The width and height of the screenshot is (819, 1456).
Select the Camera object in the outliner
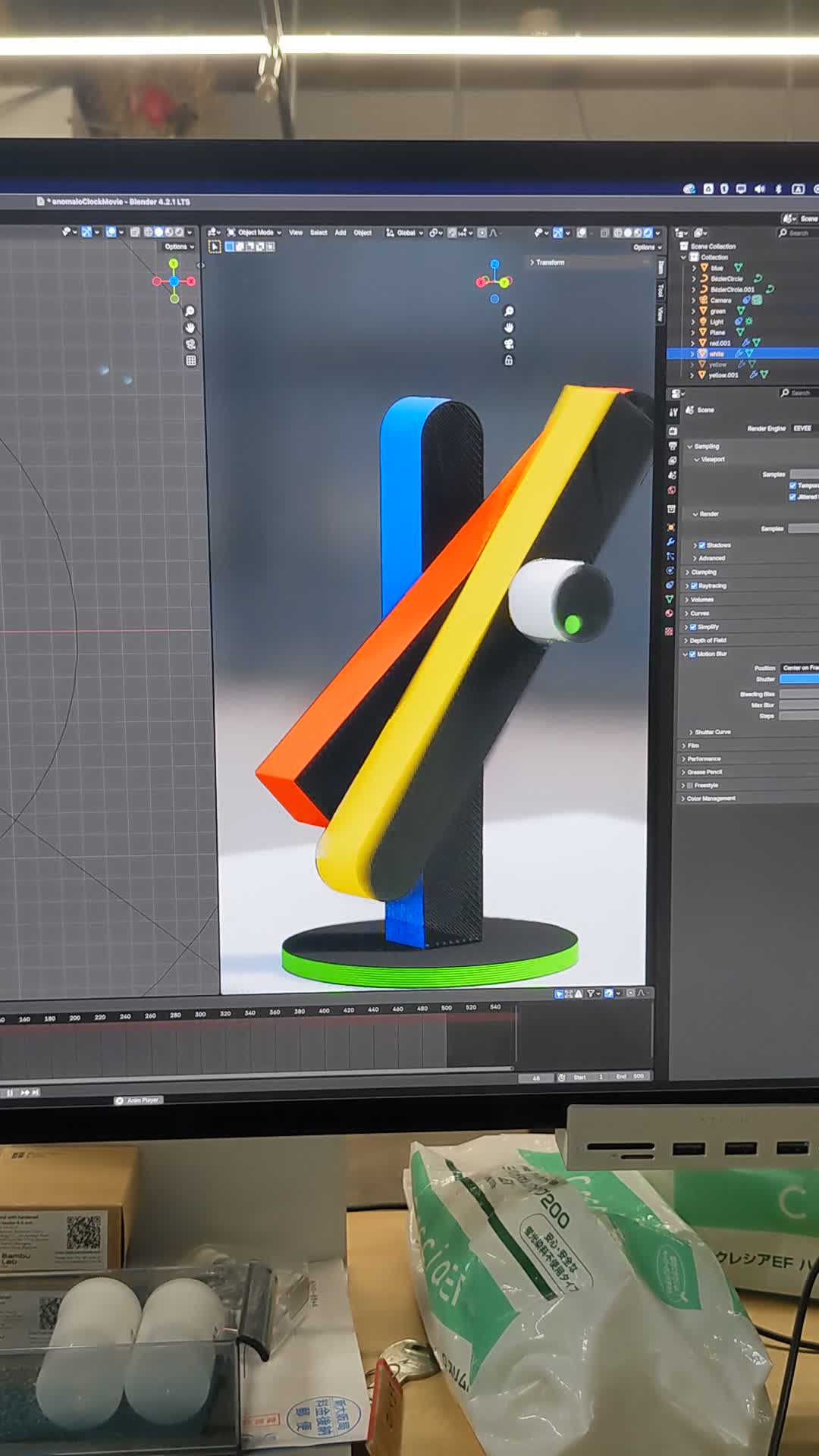[720, 300]
